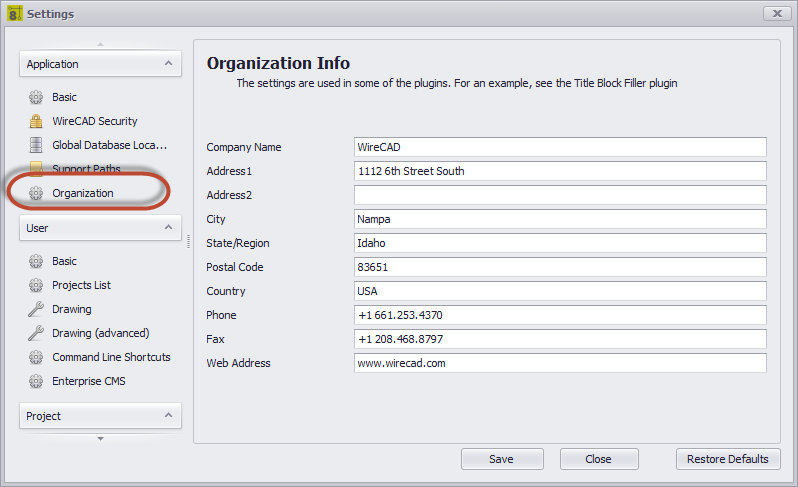
Task: Open the Global Database Location page
Action: pos(109,145)
